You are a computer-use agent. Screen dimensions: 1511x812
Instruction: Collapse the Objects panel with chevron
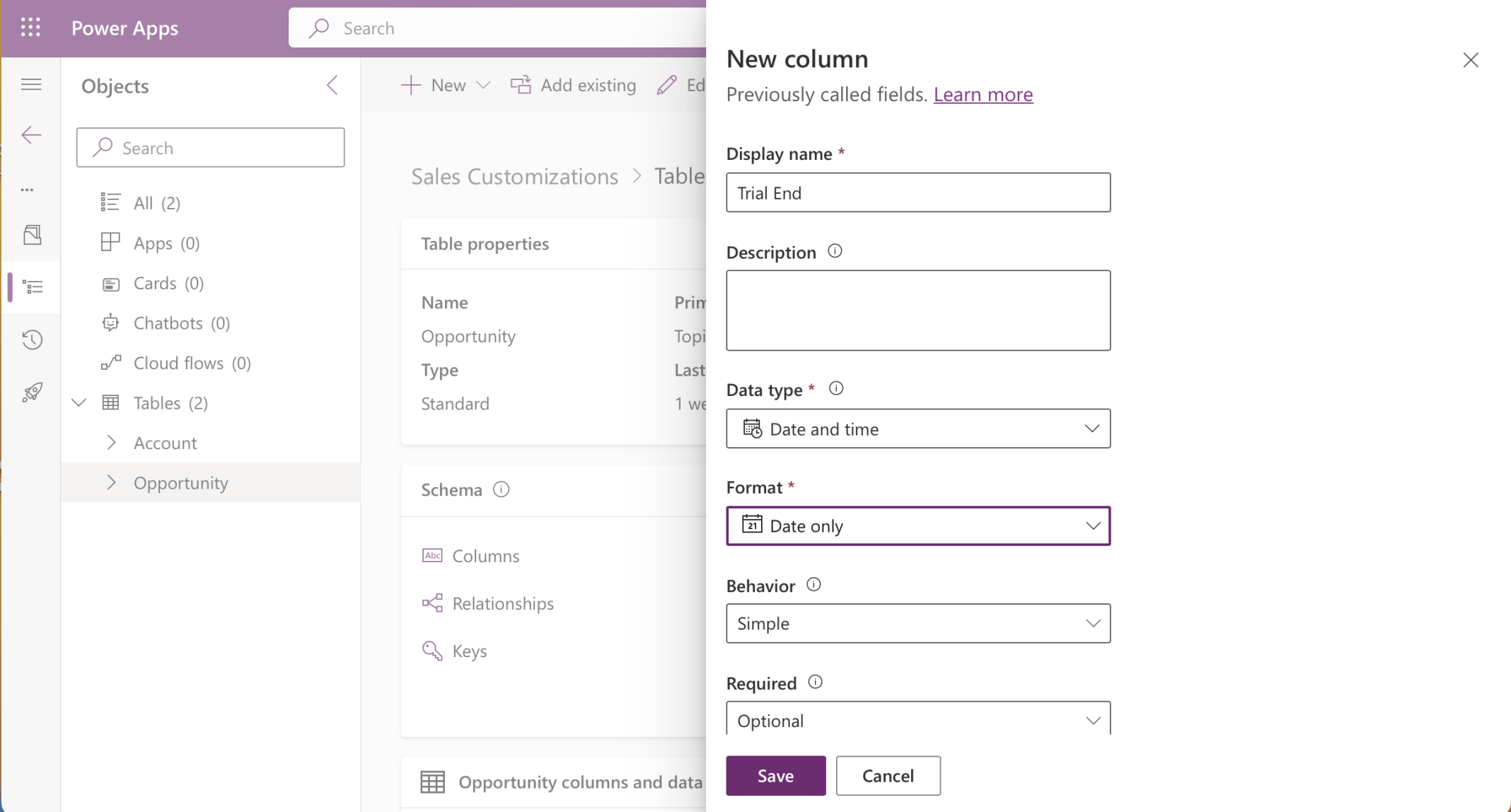[x=332, y=86]
